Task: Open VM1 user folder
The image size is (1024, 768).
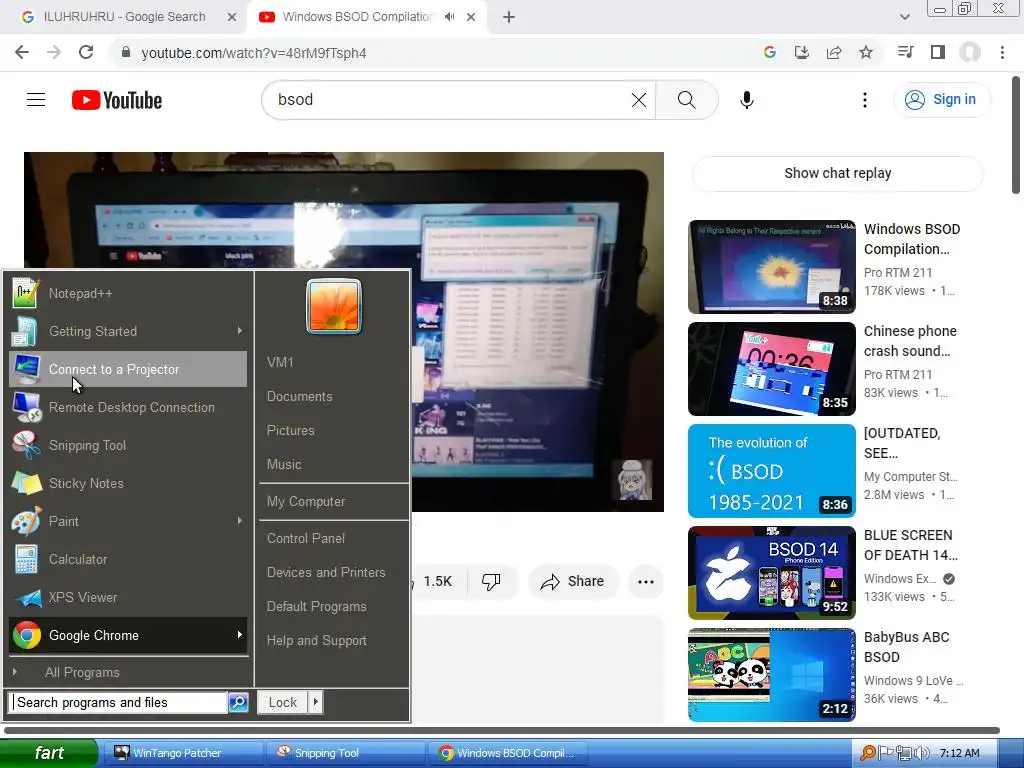Action: (x=280, y=362)
